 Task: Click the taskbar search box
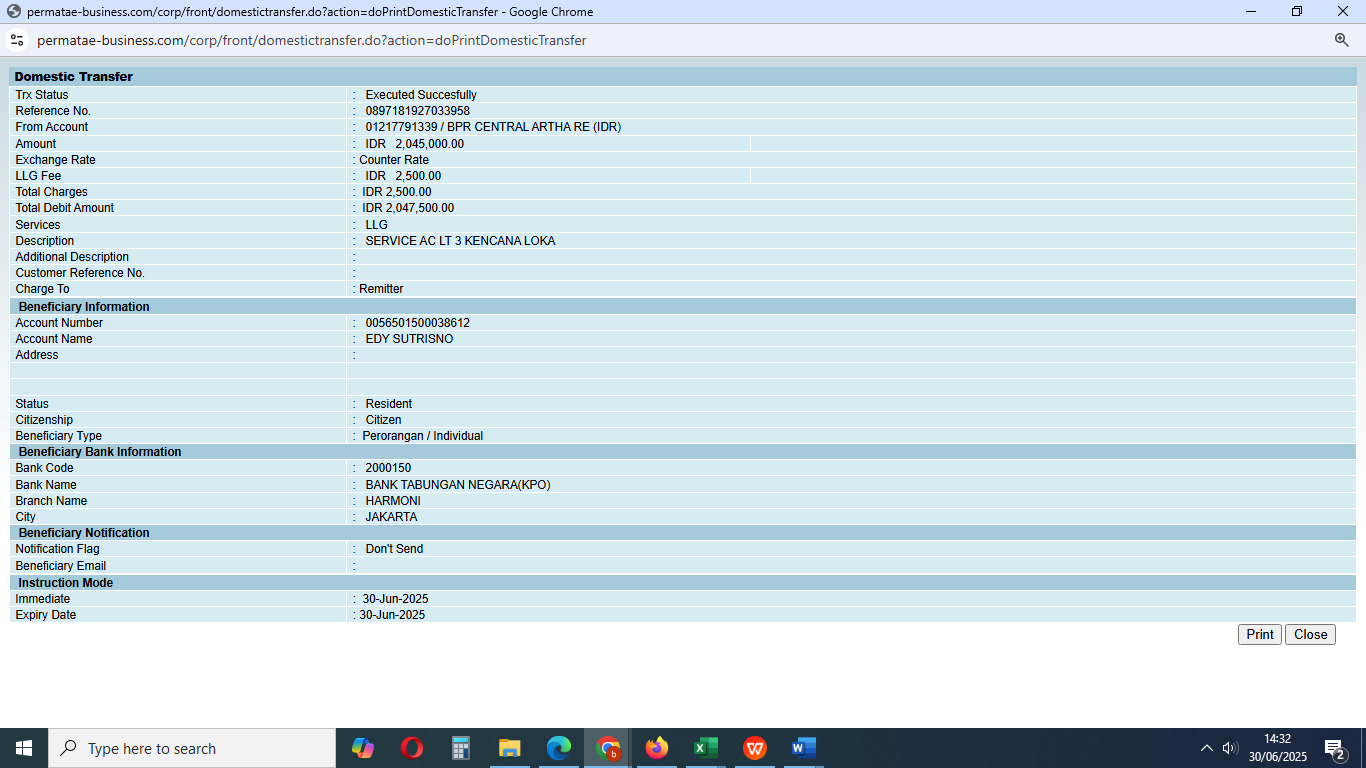point(192,748)
